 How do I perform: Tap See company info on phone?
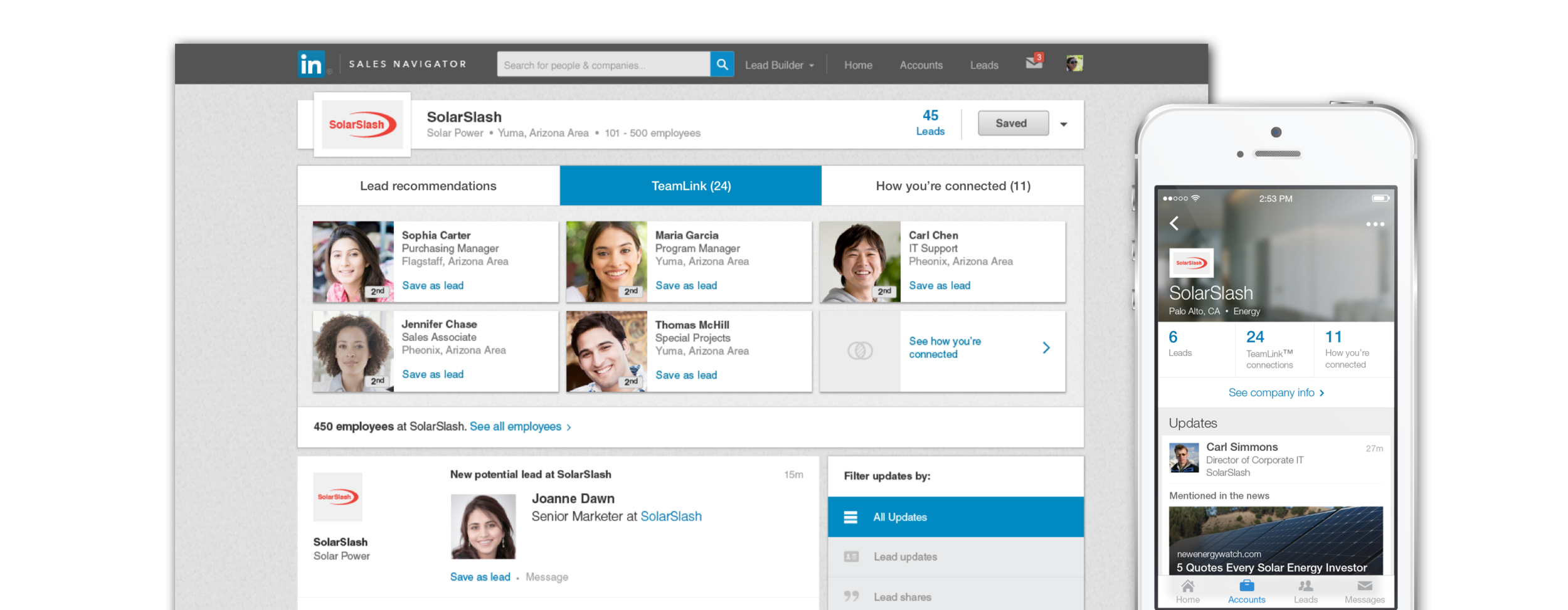tap(1276, 392)
